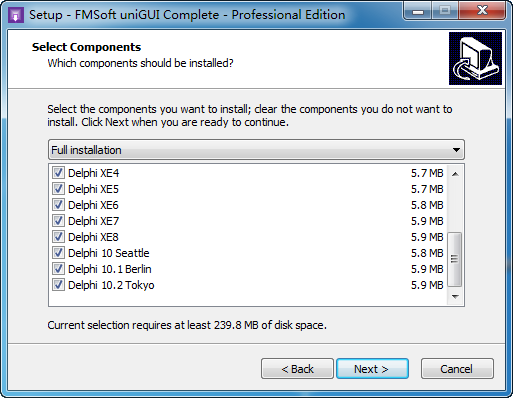The height and width of the screenshot is (398, 513).
Task: Click the 5.7 MB size for Delphi XE4
Action: coord(427,173)
